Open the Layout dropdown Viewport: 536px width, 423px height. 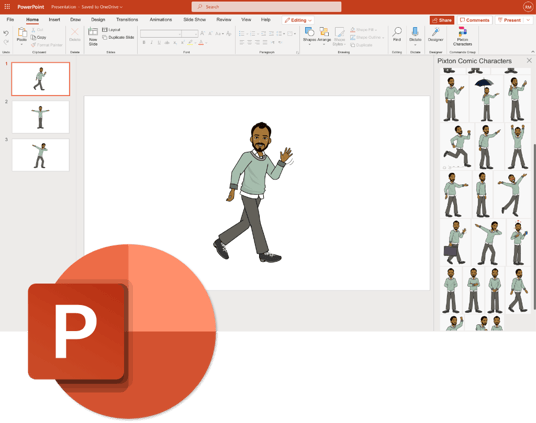(111, 30)
